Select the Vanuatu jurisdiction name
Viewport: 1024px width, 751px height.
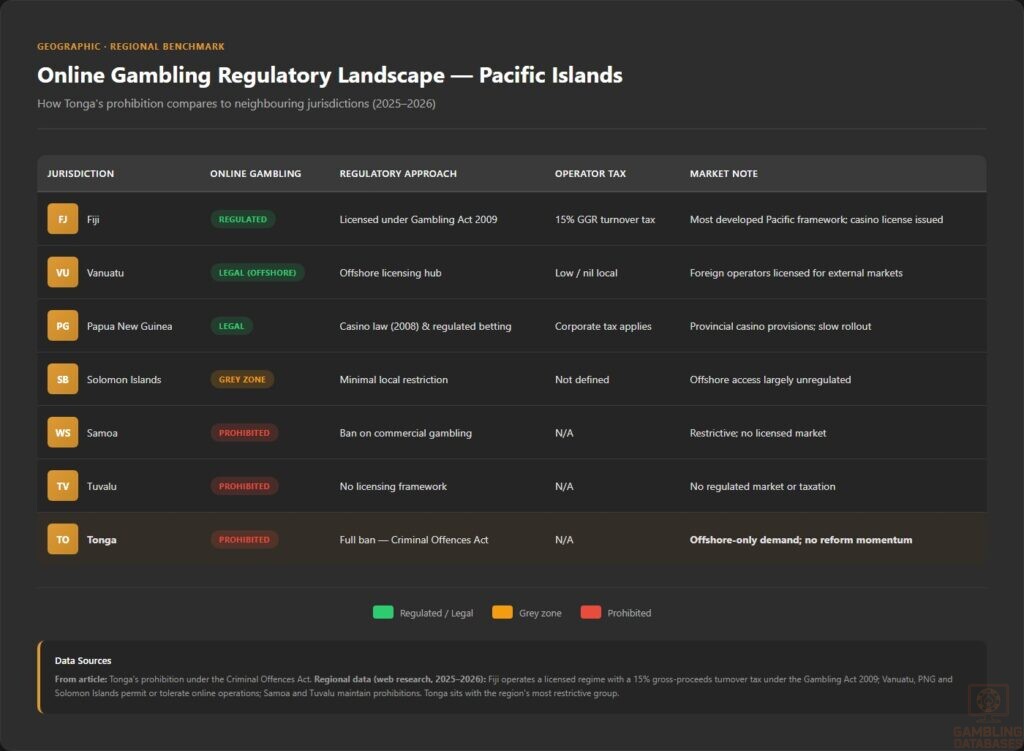click(x=105, y=273)
